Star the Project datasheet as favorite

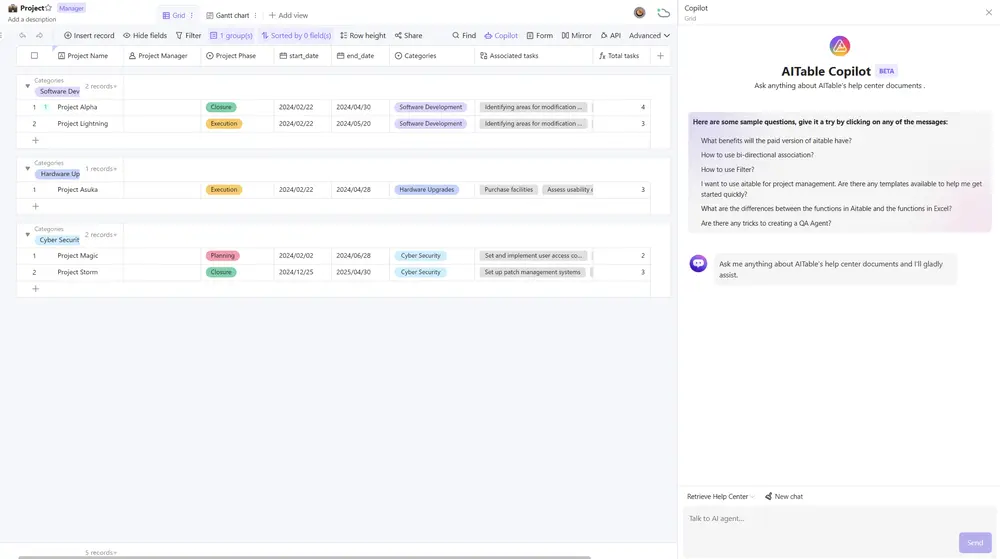(48, 8)
